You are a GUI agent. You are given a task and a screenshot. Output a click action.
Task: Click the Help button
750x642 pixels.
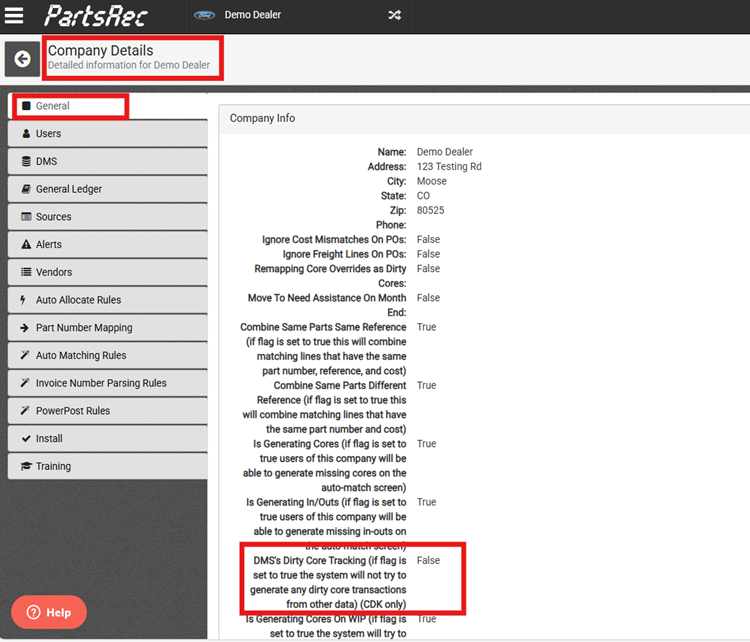tap(49, 612)
